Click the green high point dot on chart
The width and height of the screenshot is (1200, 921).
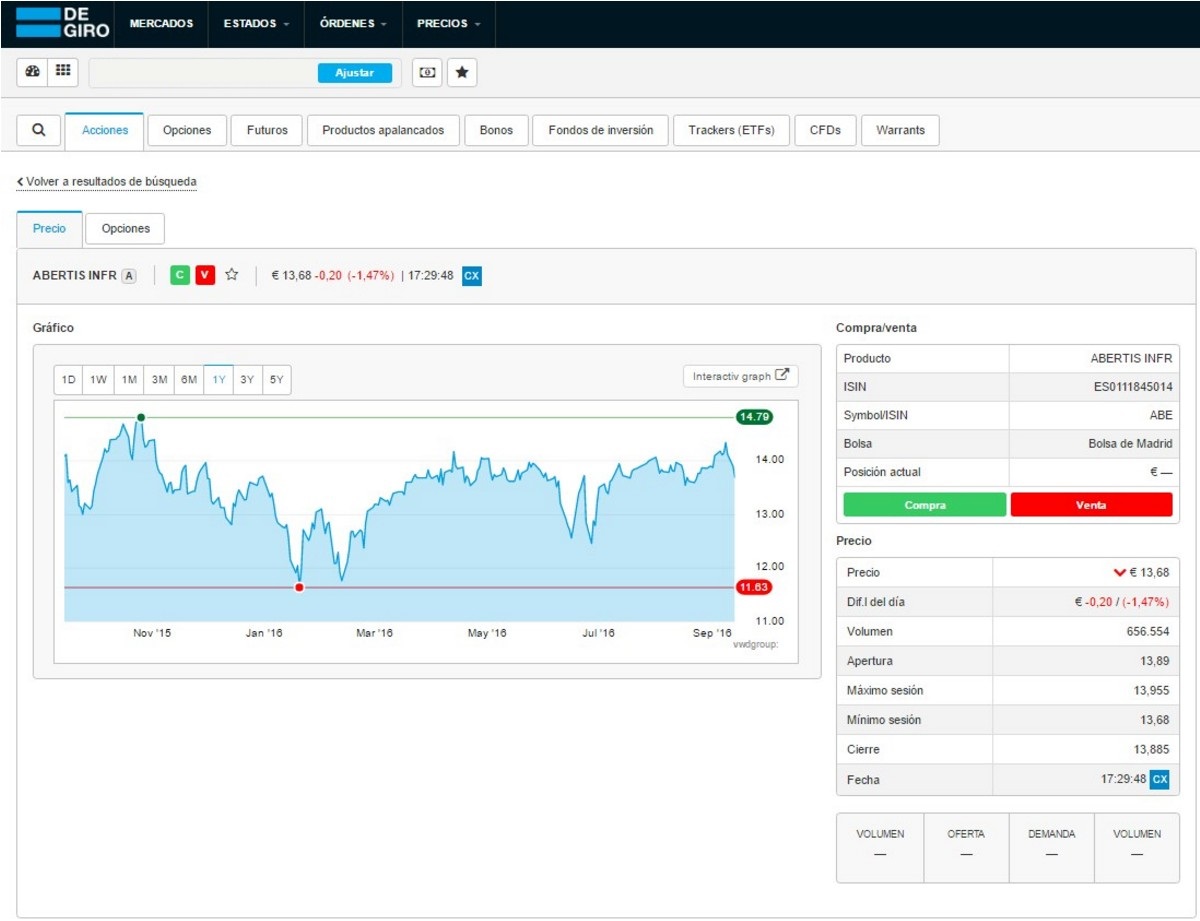141,417
